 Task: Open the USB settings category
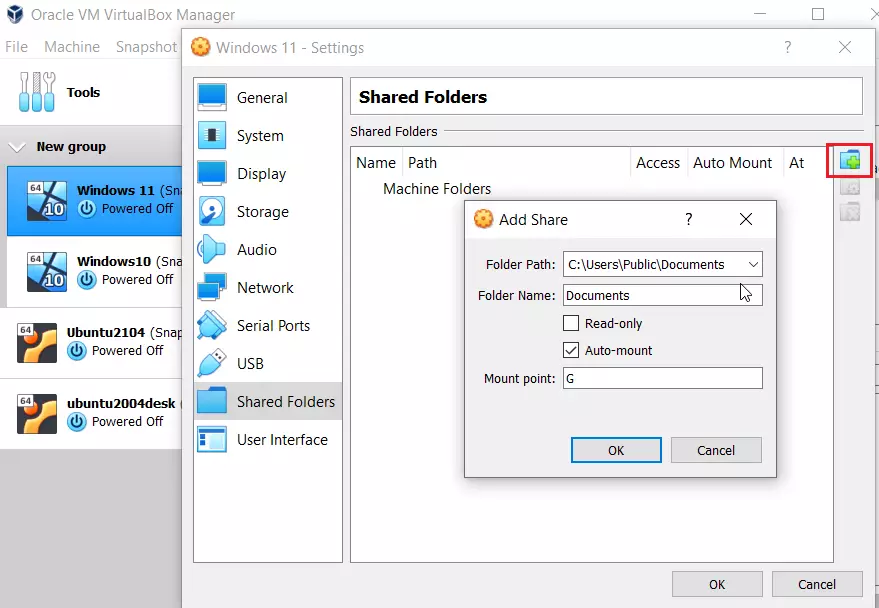coord(268,364)
